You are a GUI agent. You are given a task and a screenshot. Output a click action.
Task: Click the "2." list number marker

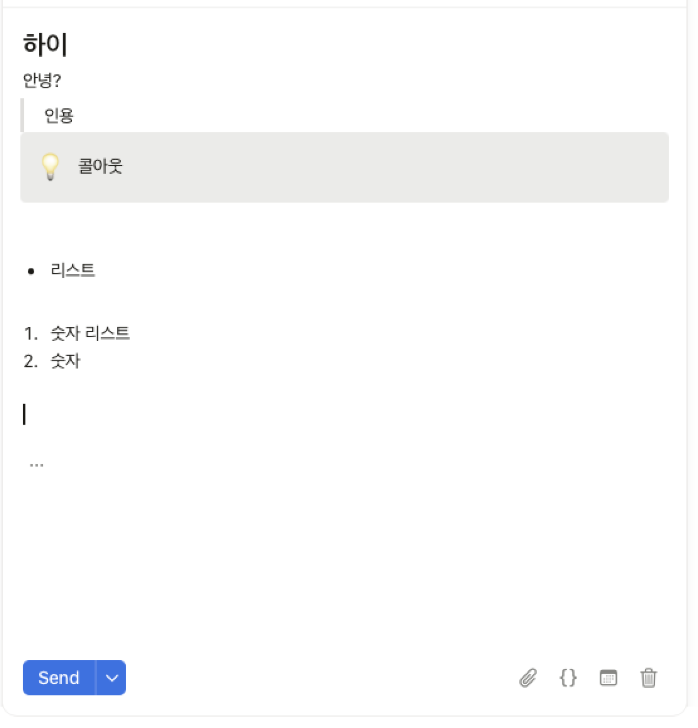click(31, 361)
